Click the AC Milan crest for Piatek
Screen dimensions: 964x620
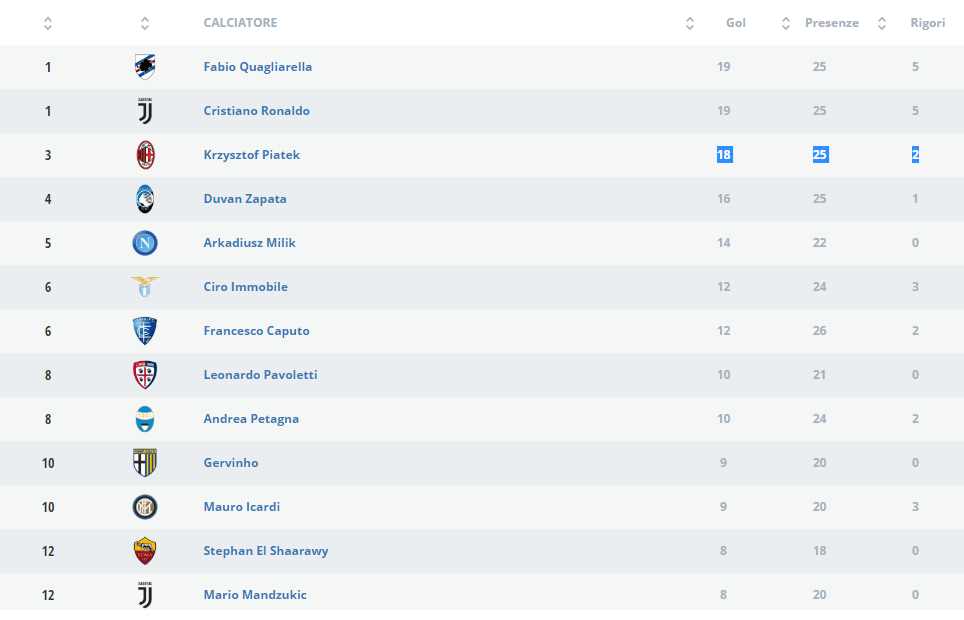[145, 155]
